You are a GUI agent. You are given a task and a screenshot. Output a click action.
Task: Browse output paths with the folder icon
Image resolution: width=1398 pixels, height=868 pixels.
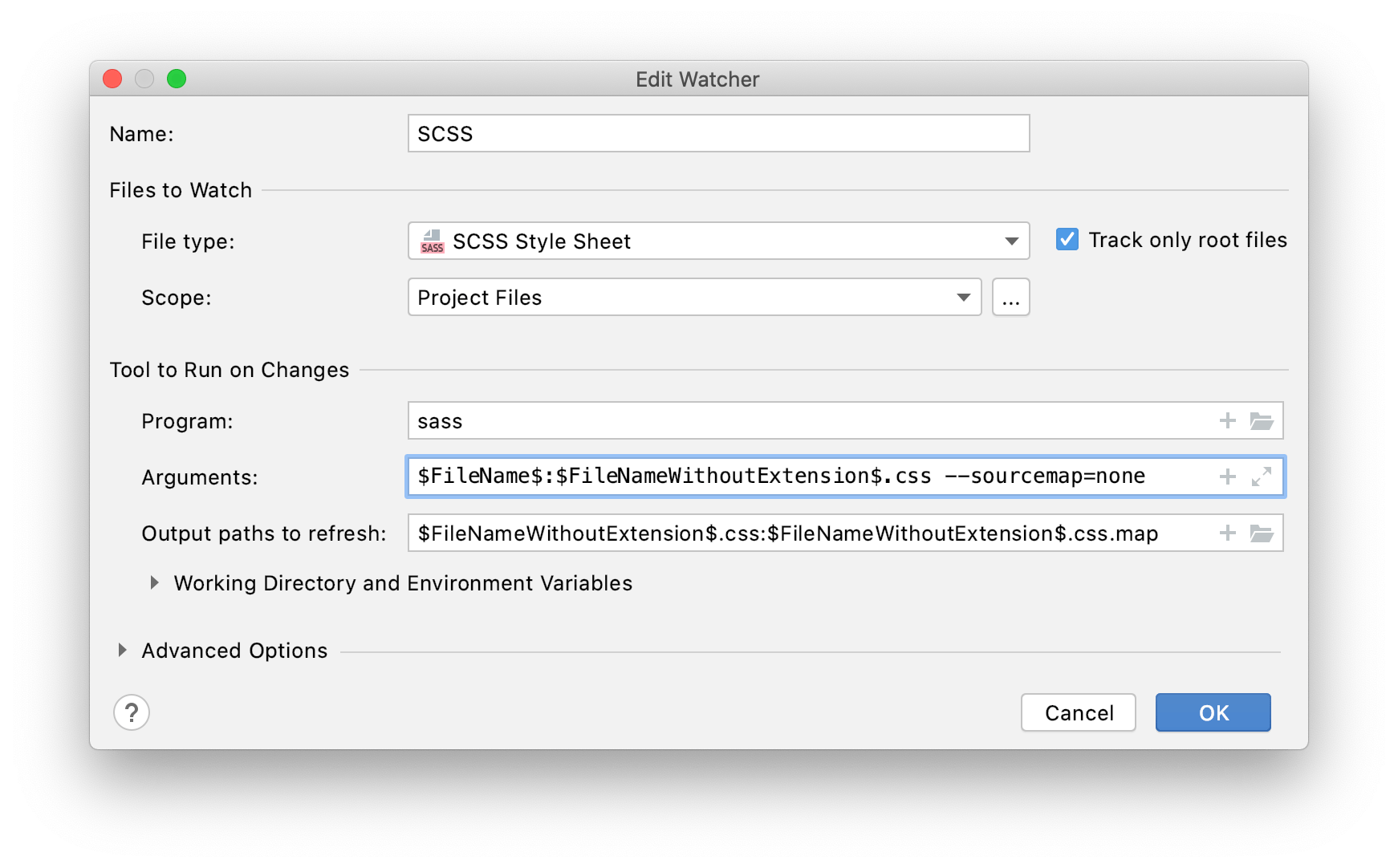coord(1262,533)
